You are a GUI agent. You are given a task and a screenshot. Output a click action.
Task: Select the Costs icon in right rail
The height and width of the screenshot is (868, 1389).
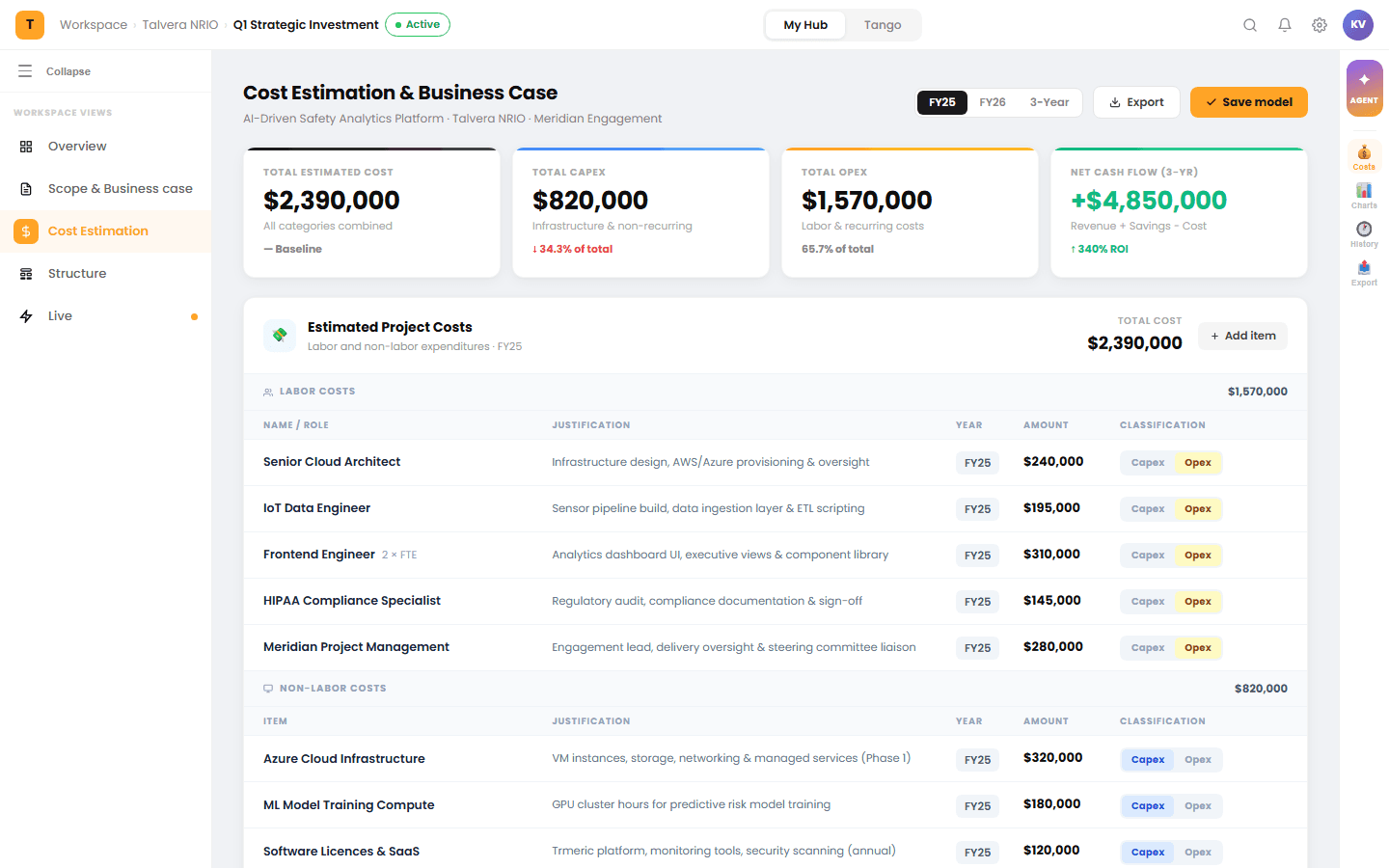1364,155
